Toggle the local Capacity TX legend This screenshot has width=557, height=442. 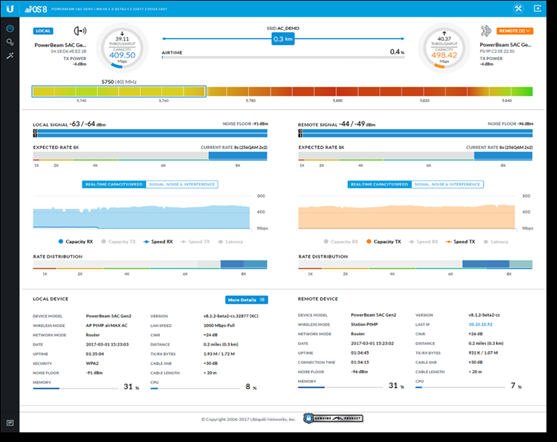pyautogui.click(x=118, y=242)
